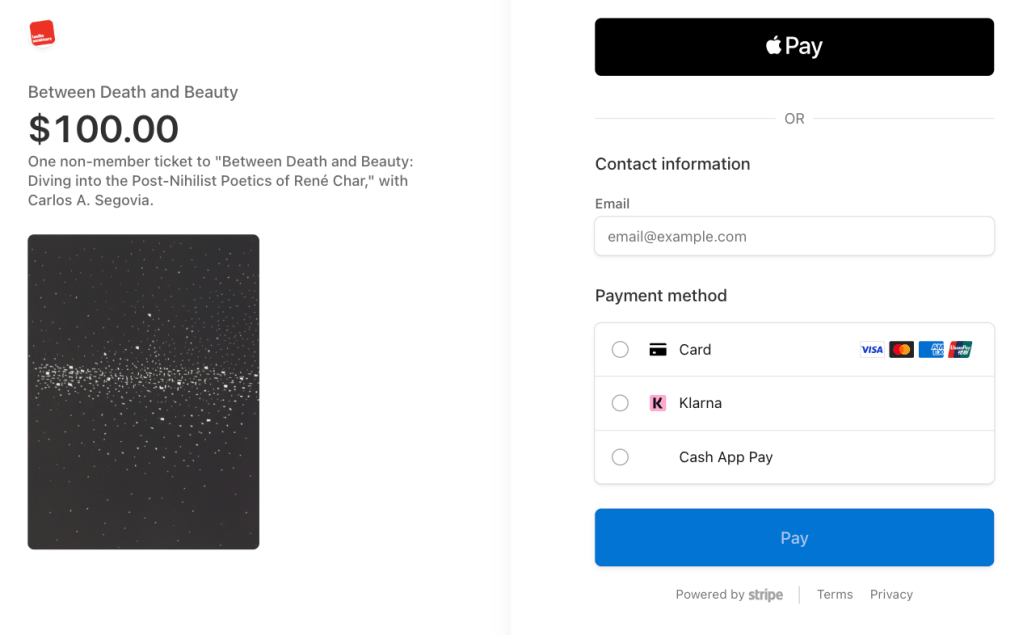1023x635 pixels.
Task: Click the black credit card icon
Action: point(657,350)
